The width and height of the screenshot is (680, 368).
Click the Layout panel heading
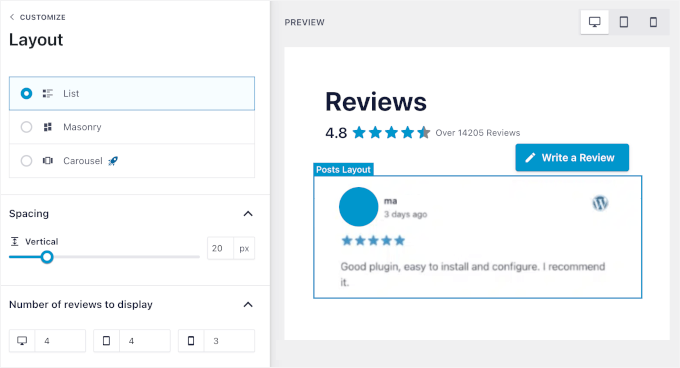36,40
